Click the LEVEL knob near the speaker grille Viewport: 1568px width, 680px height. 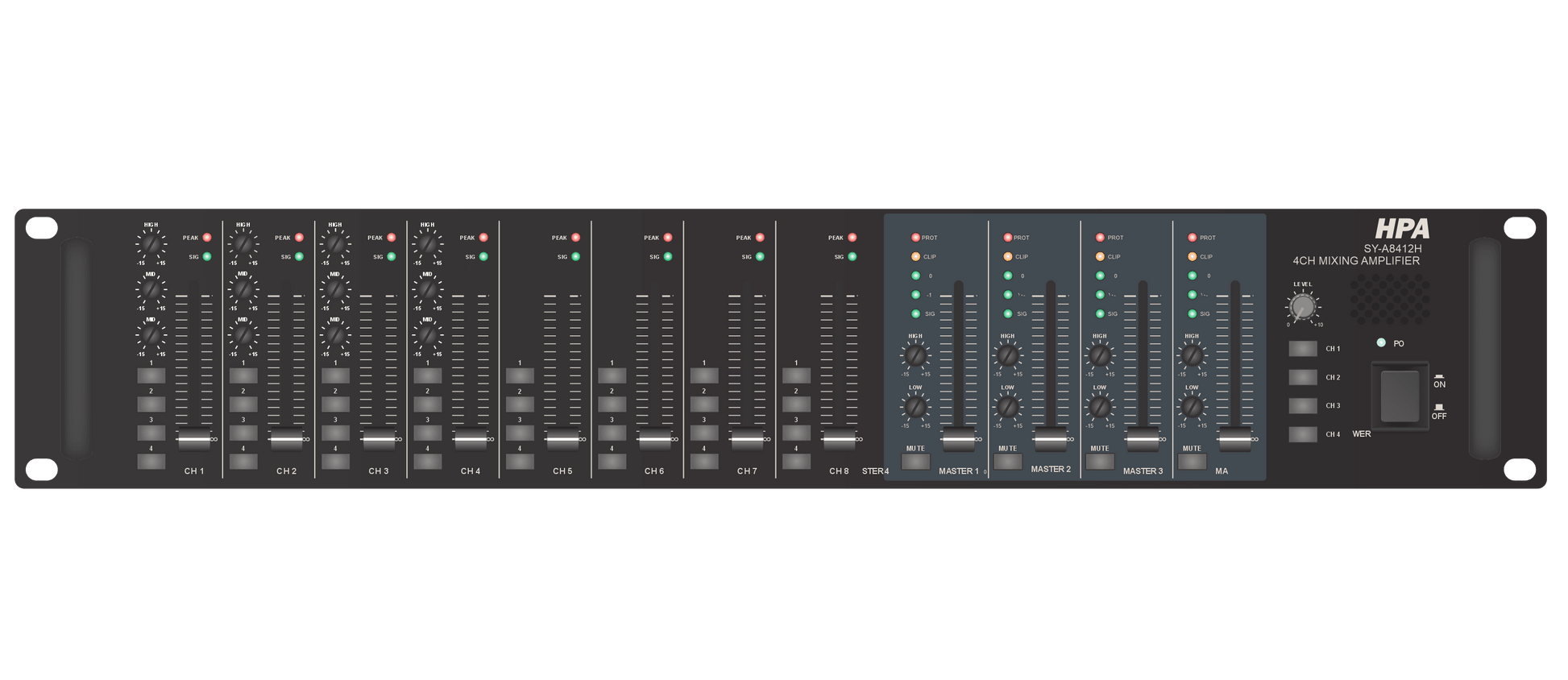[x=1302, y=307]
